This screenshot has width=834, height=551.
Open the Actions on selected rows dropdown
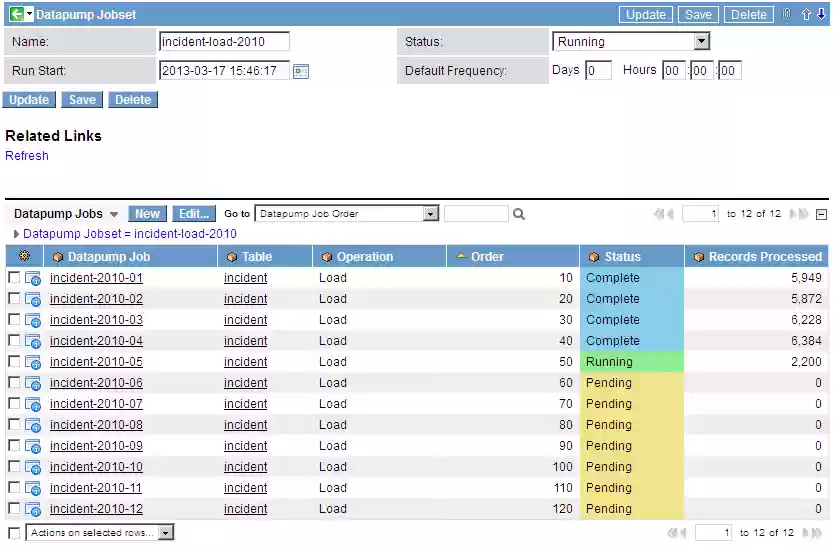point(99,533)
